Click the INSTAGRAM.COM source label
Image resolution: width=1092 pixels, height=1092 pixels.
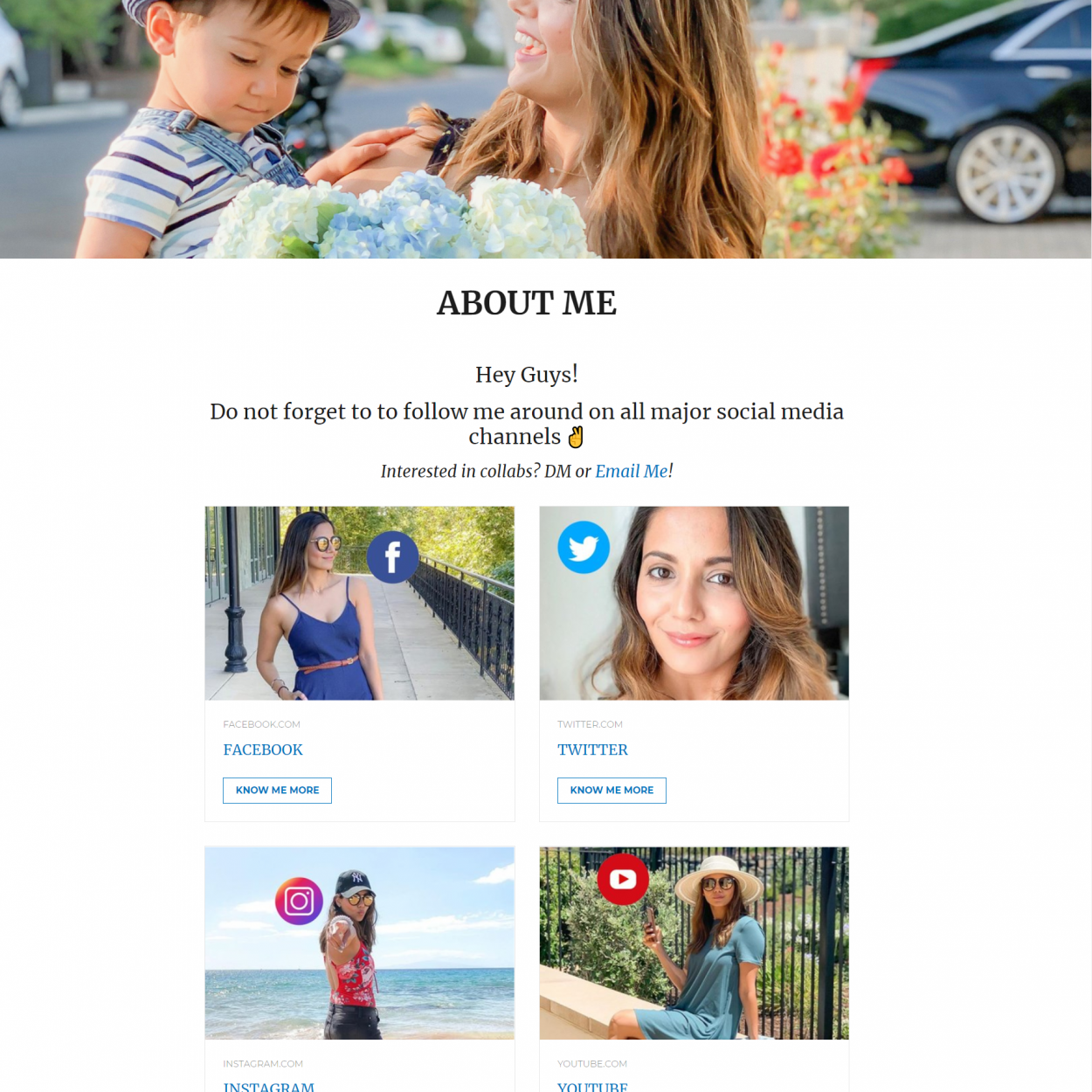[263, 1064]
